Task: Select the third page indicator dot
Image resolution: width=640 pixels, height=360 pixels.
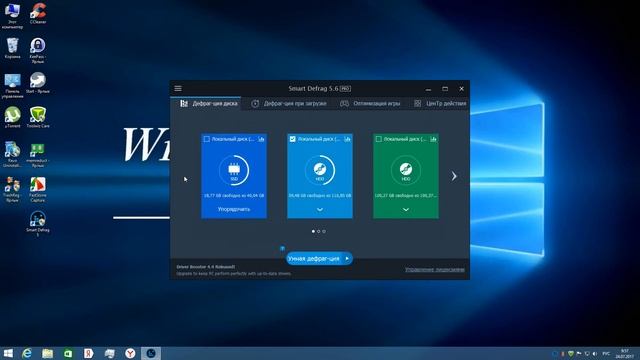Action: pos(324,231)
